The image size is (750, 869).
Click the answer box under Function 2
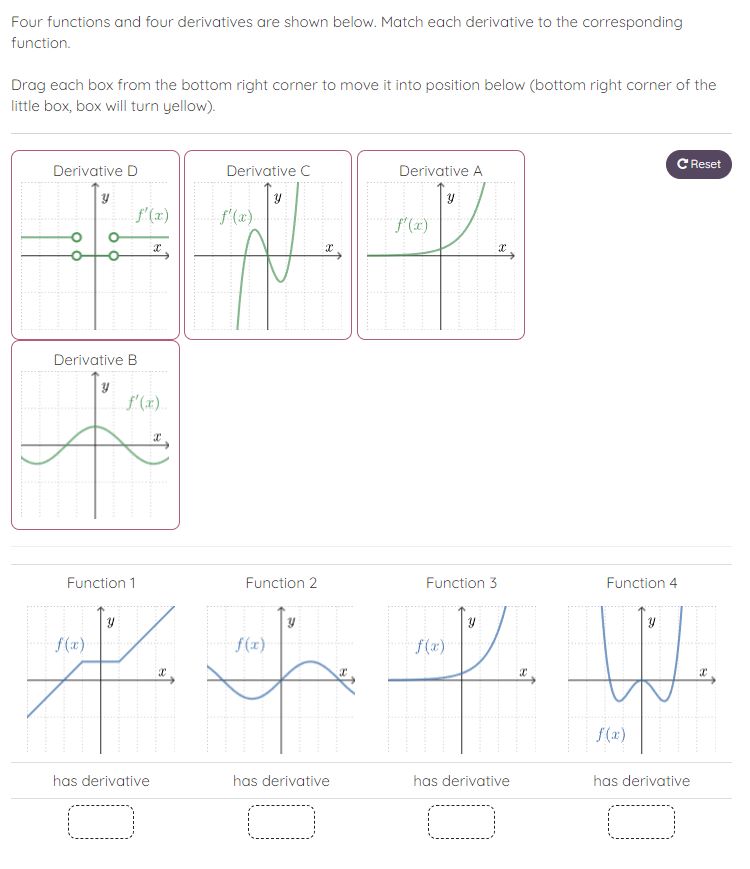(x=281, y=820)
